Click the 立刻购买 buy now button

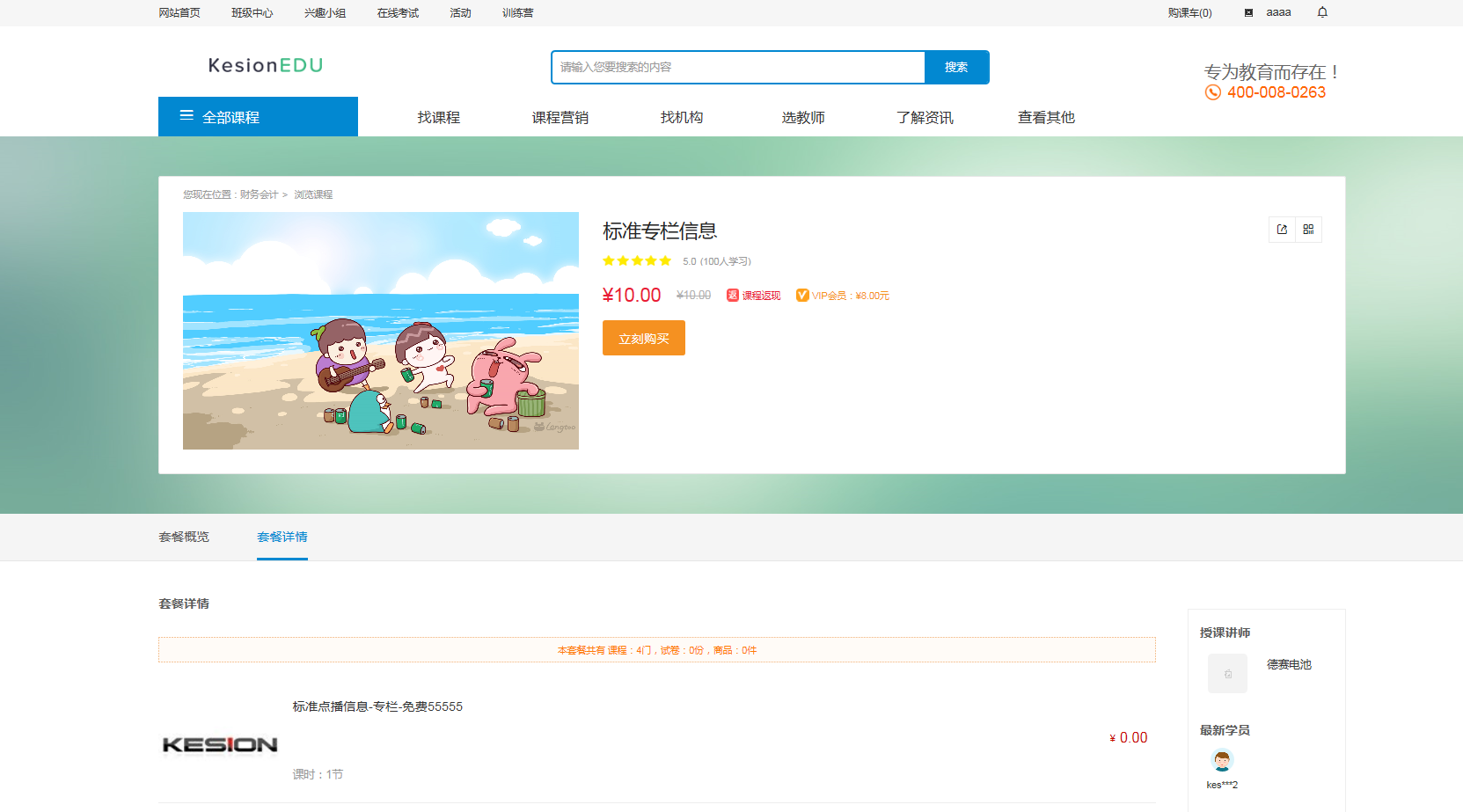coord(643,339)
